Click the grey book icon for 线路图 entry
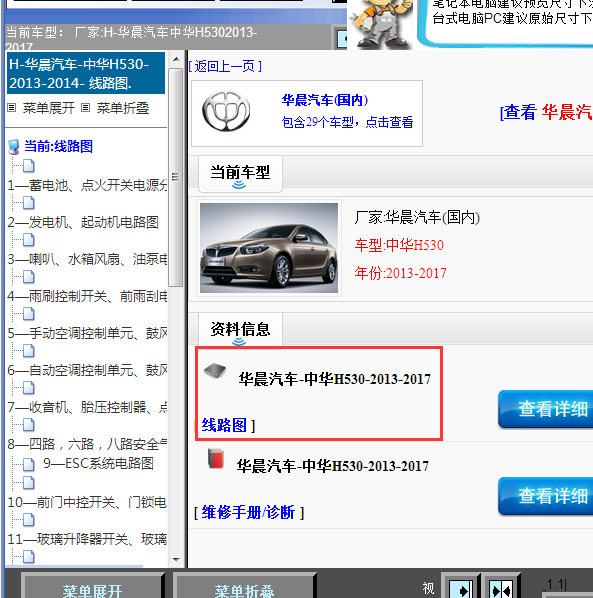593x598 pixels. (x=215, y=370)
